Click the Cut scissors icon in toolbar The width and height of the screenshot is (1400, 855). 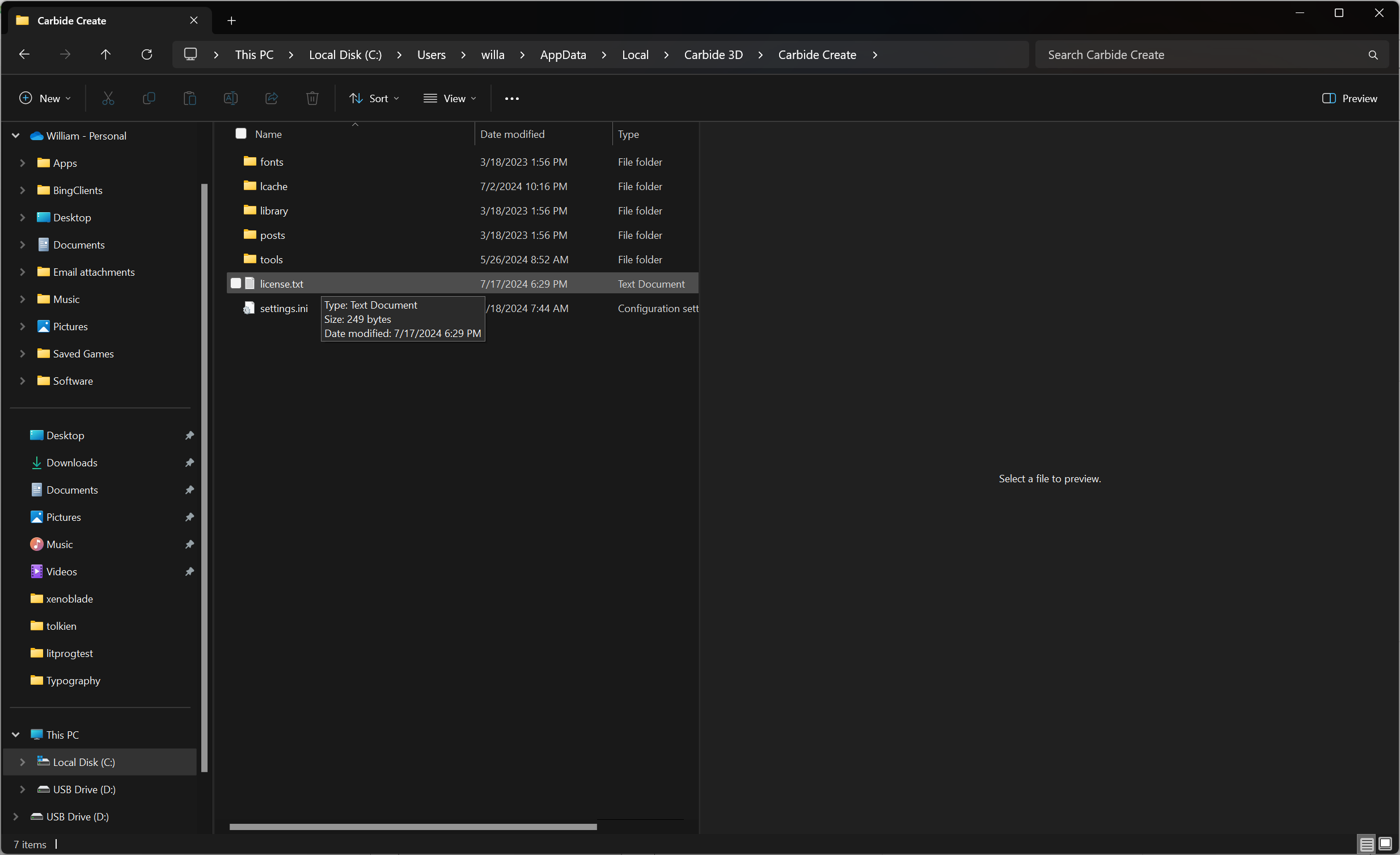108,98
